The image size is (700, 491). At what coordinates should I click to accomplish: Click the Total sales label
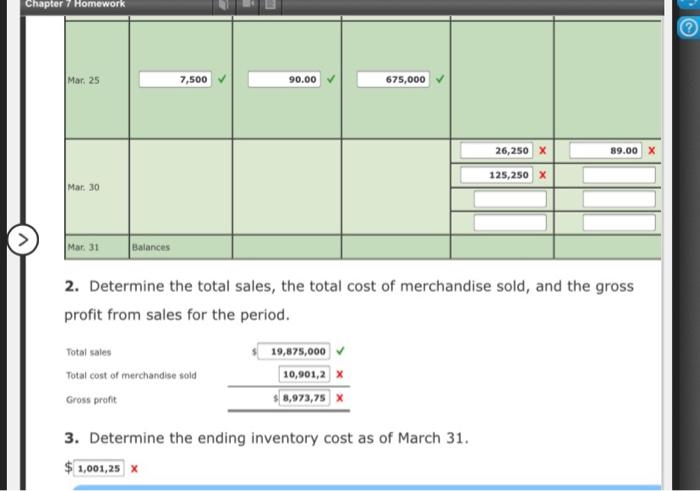(88, 352)
